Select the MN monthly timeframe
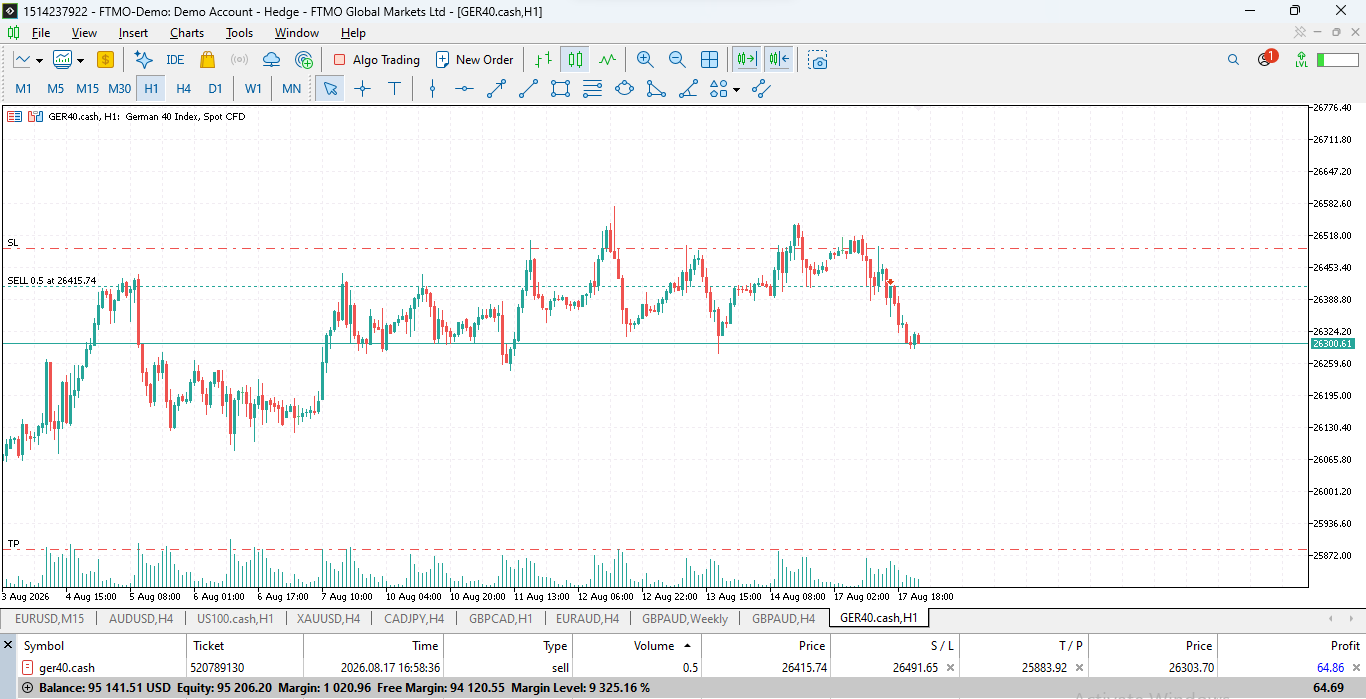Image resolution: width=1366 pixels, height=699 pixels. 291,89
